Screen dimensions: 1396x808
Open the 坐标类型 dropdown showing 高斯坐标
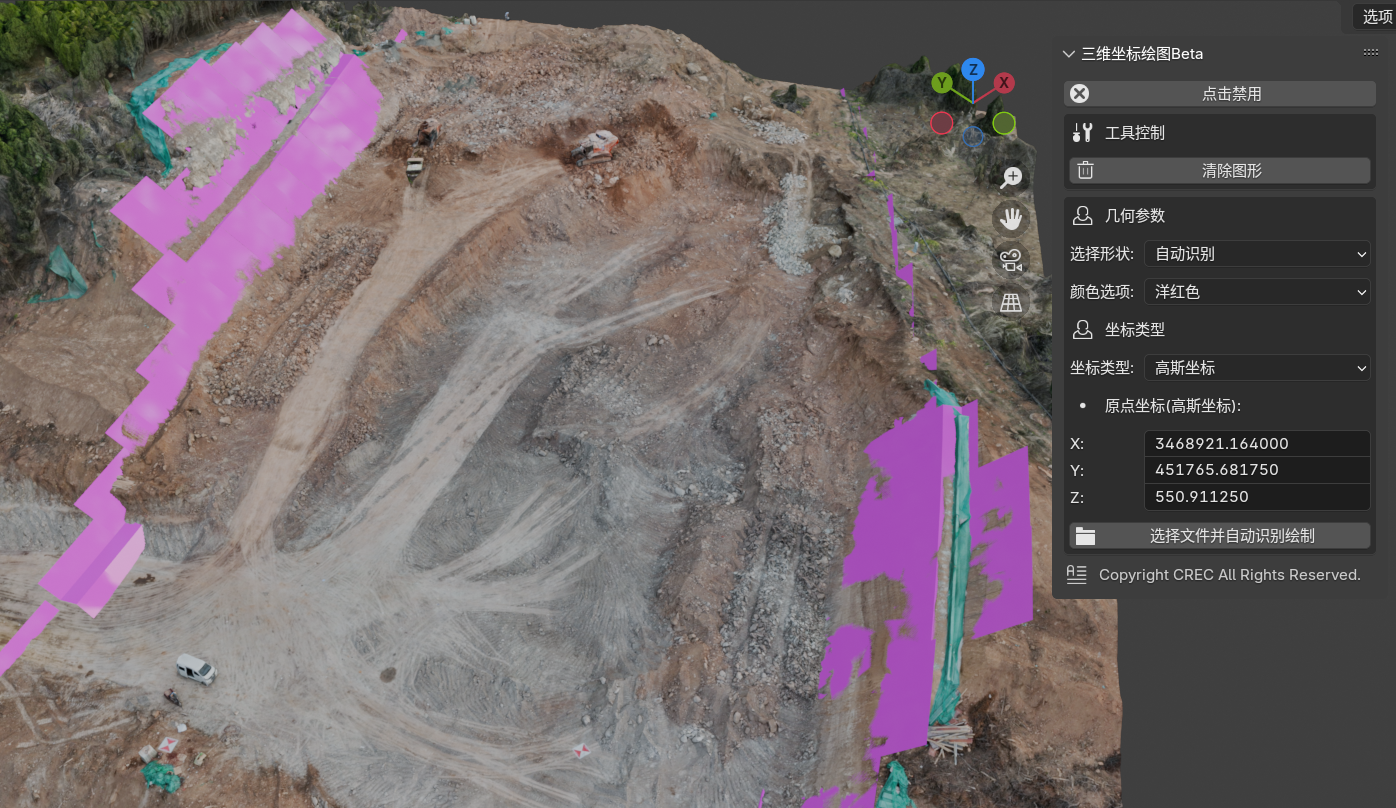[x=1256, y=368]
